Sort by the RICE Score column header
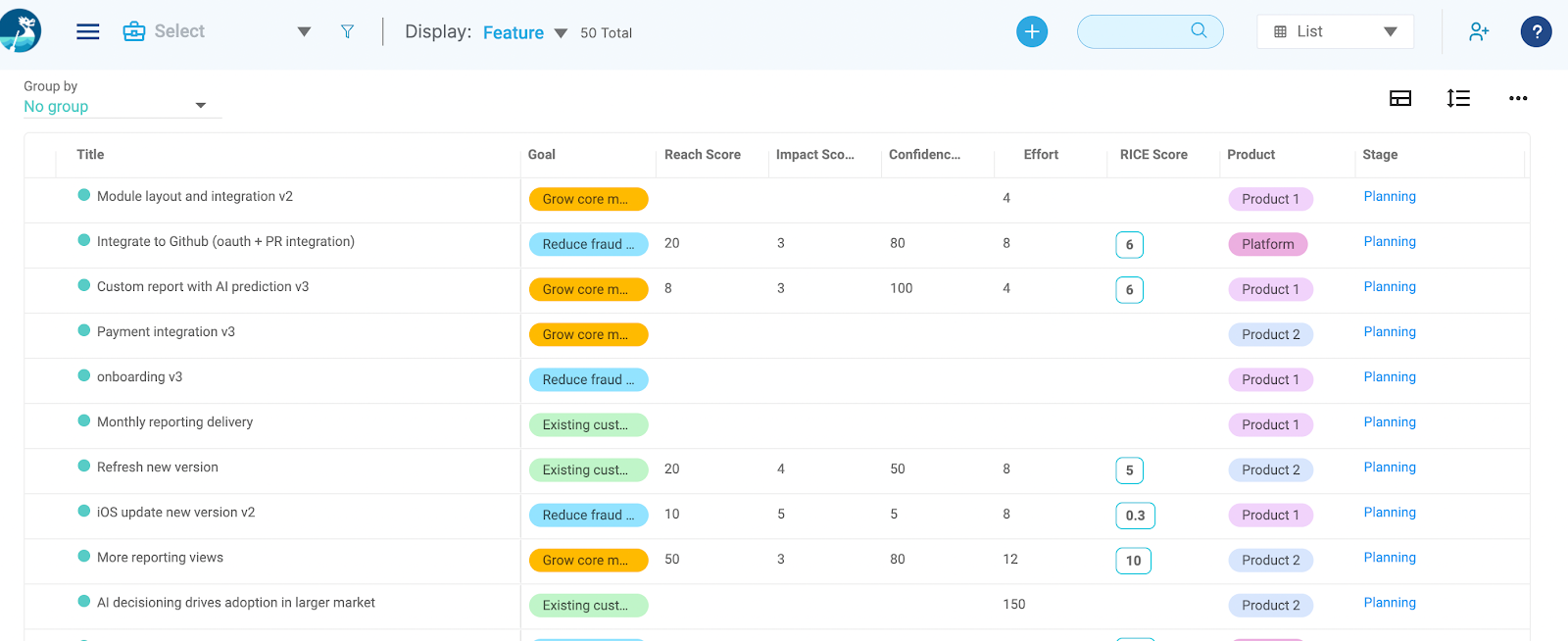This screenshot has height=641, width=1568. pos(1153,155)
